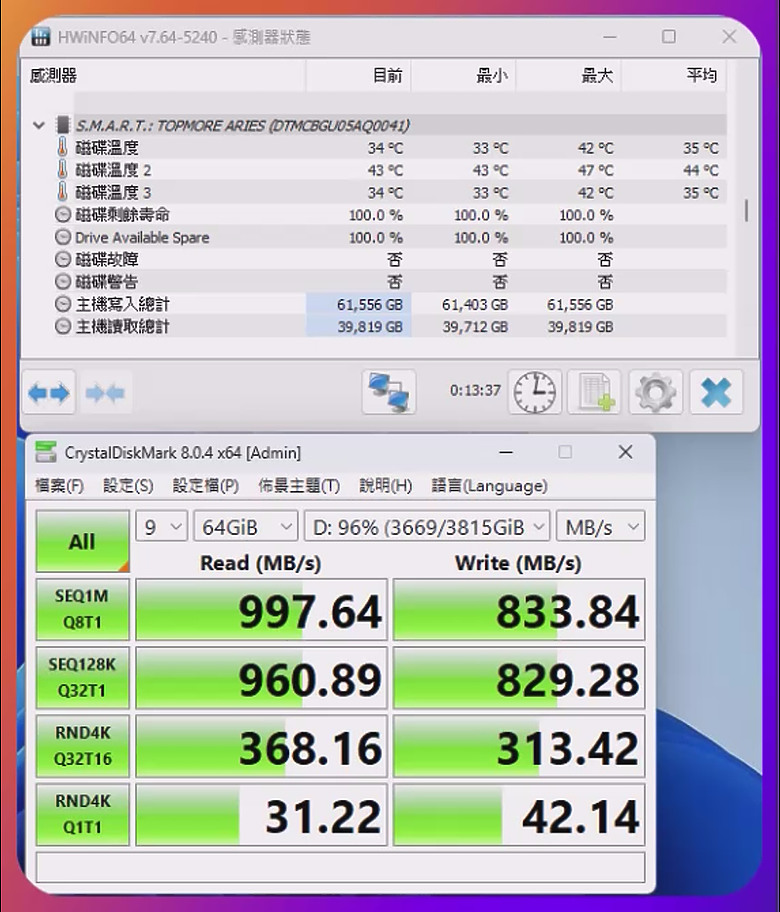
Task: Open the drive selection dropdown D: 96%
Action: 427,528
